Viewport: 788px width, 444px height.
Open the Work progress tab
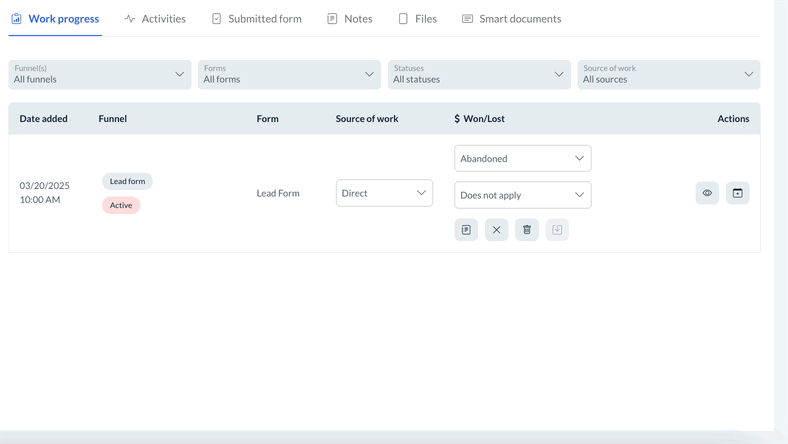point(55,19)
